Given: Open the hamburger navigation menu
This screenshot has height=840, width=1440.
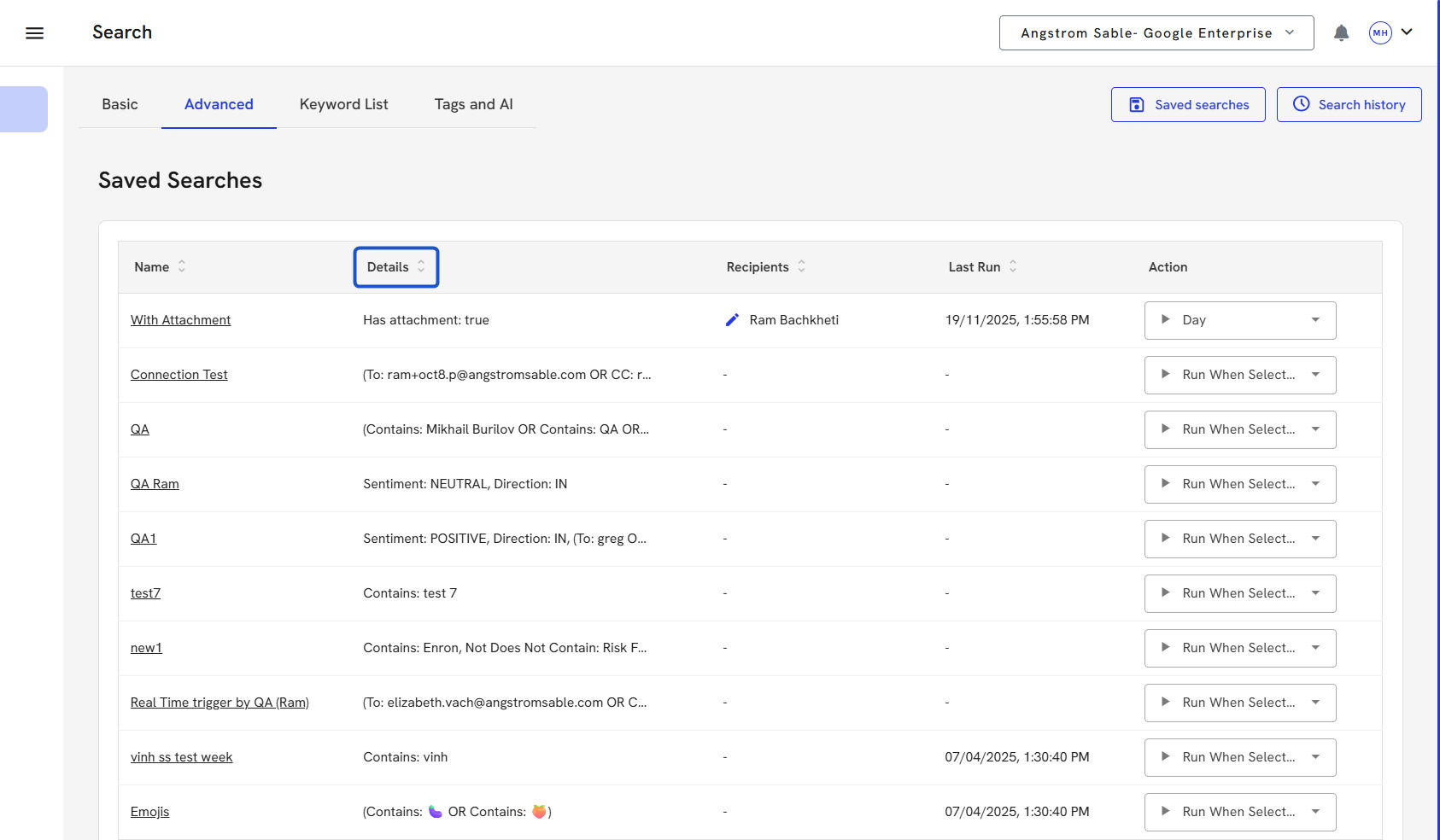Looking at the screenshot, I should click(34, 33).
